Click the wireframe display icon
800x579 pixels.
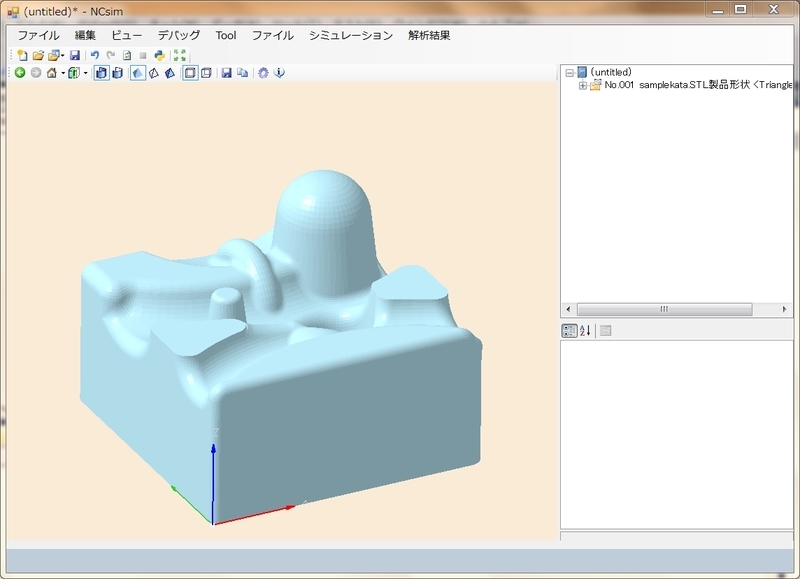[154, 72]
